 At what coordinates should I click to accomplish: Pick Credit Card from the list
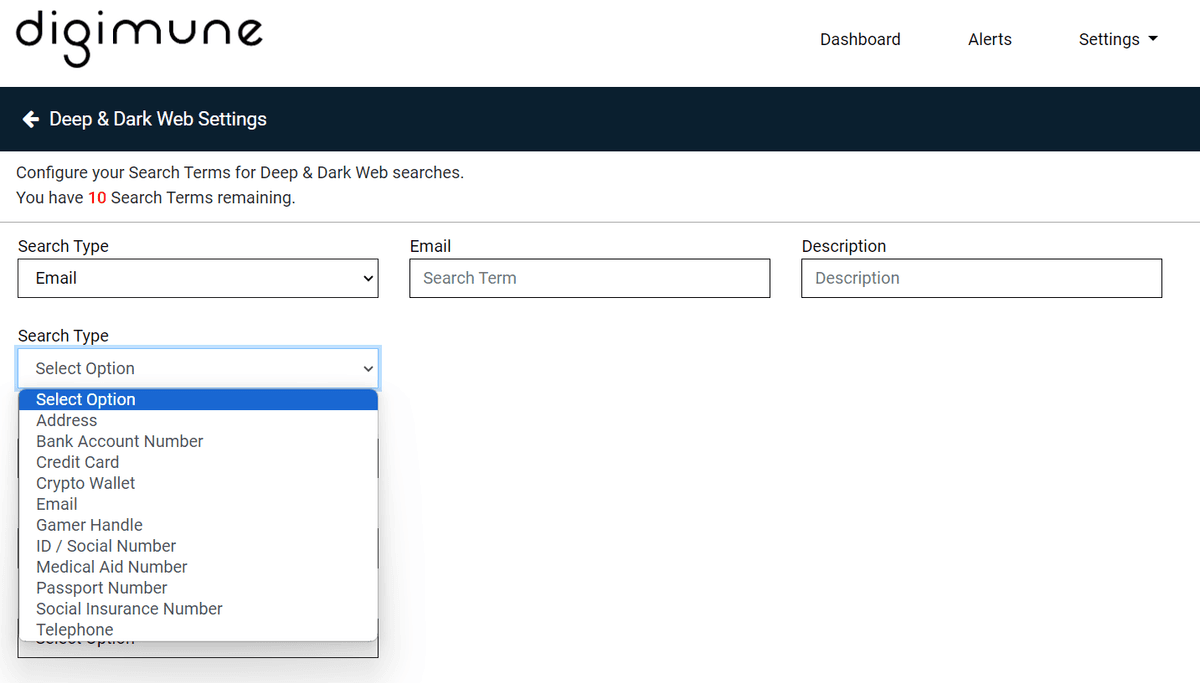78,462
